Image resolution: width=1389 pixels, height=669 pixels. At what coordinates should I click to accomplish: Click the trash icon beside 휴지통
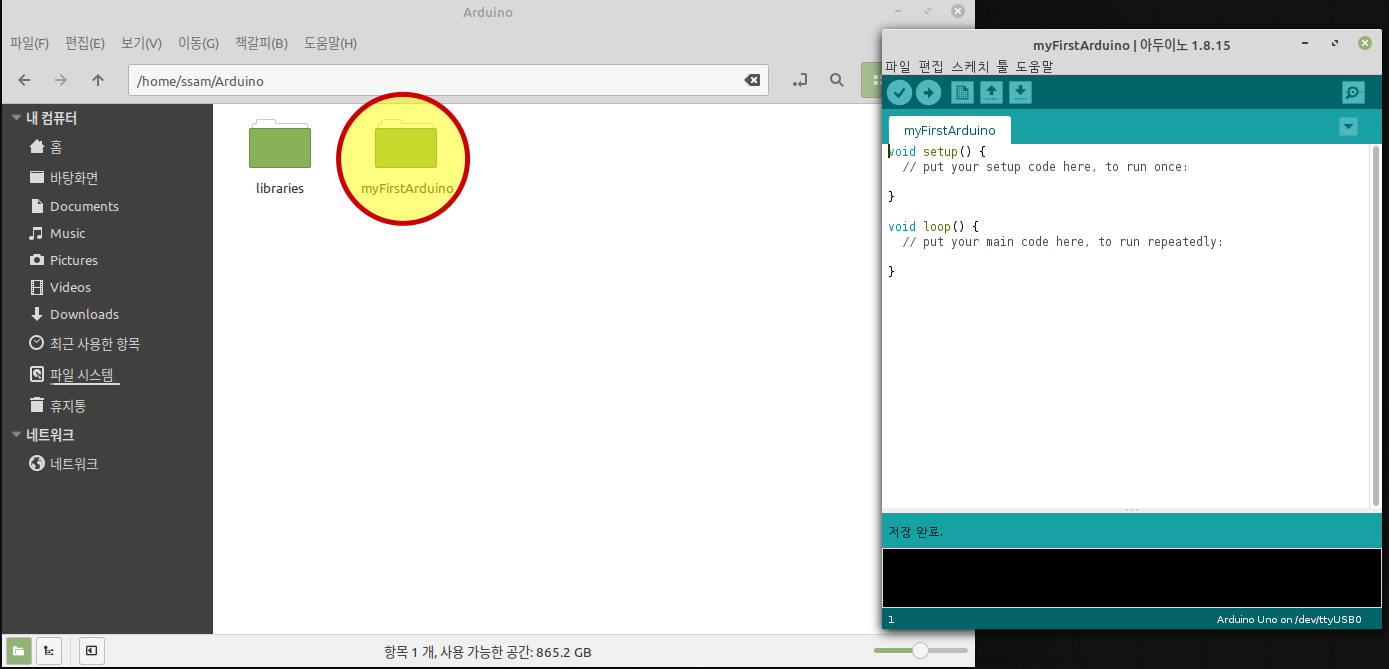[x=37, y=405]
